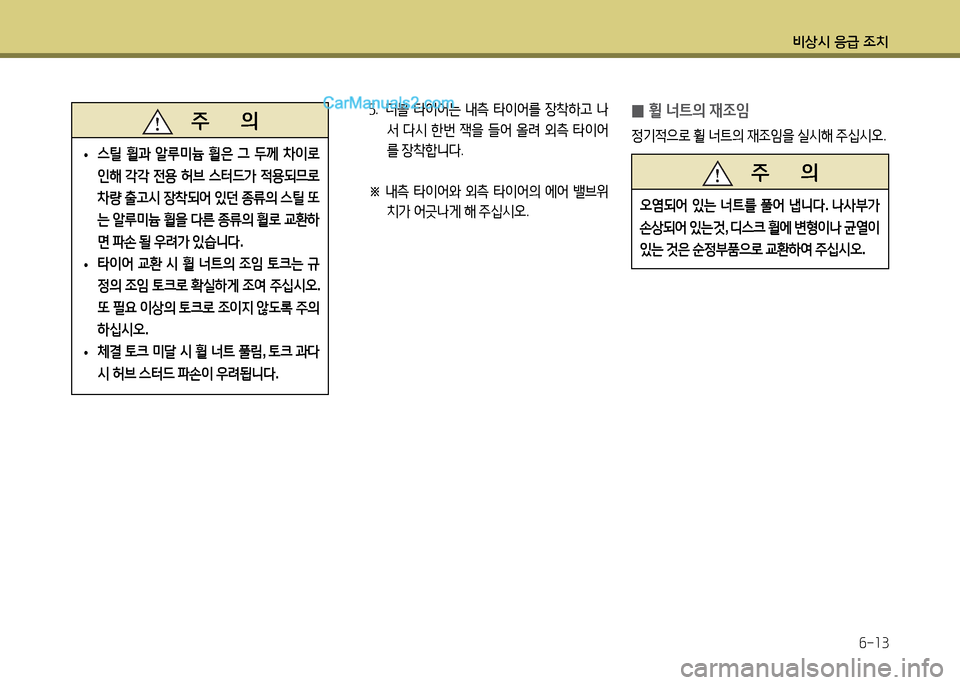Click the caution text about 허브 스터드 파손이 우려됩니다
This screenshot has width=960, height=685.
[x=188, y=375]
